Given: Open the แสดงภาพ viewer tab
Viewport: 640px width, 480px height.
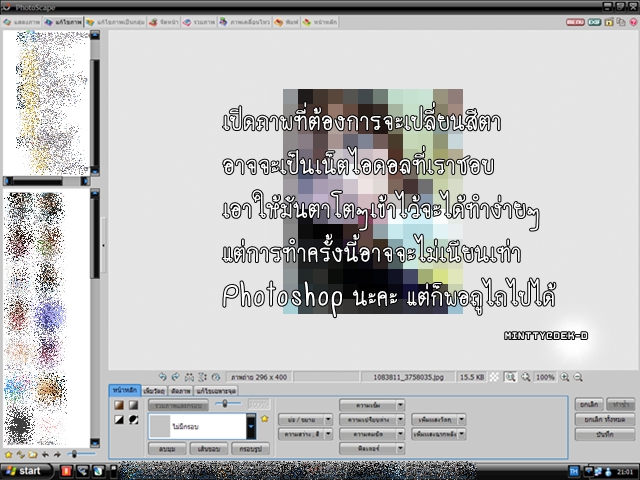Looking at the screenshot, I should click(x=22, y=22).
